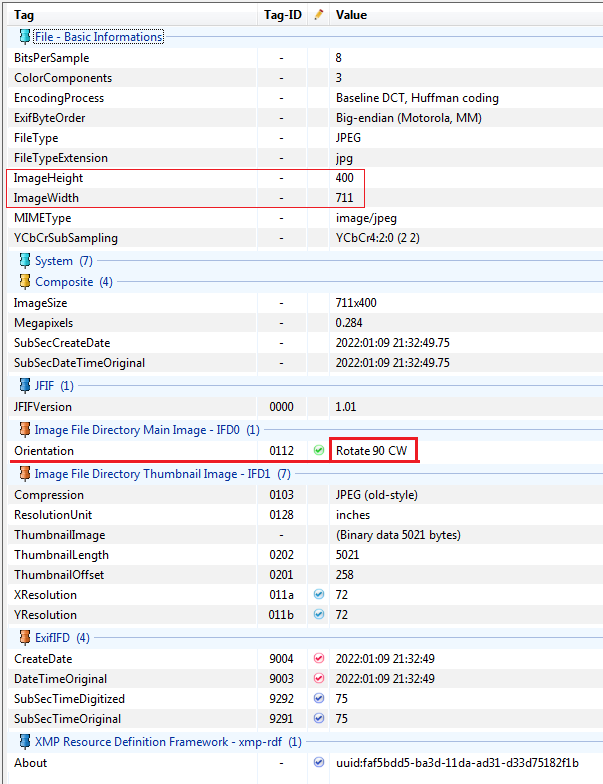Click the SubSecTimeOriginal tag ID 9291
This screenshot has width=603, height=784.
coord(282,719)
